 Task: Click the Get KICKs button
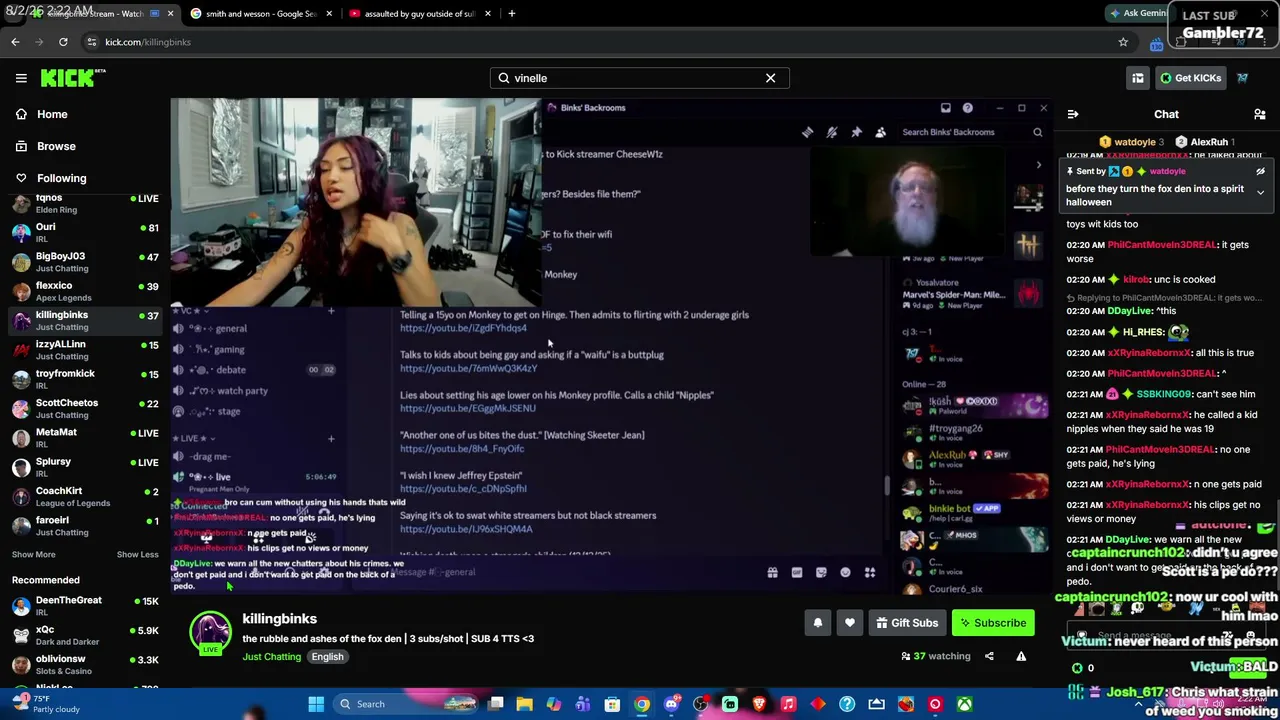point(1189,78)
